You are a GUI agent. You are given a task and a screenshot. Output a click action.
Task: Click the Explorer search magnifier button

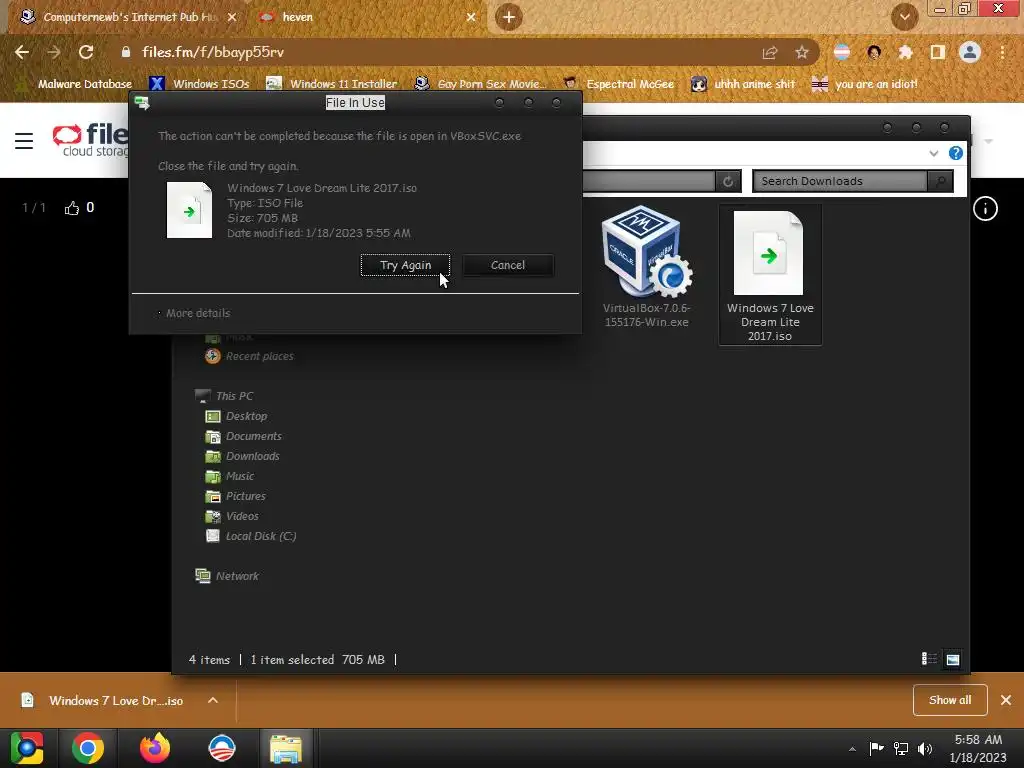click(x=940, y=181)
